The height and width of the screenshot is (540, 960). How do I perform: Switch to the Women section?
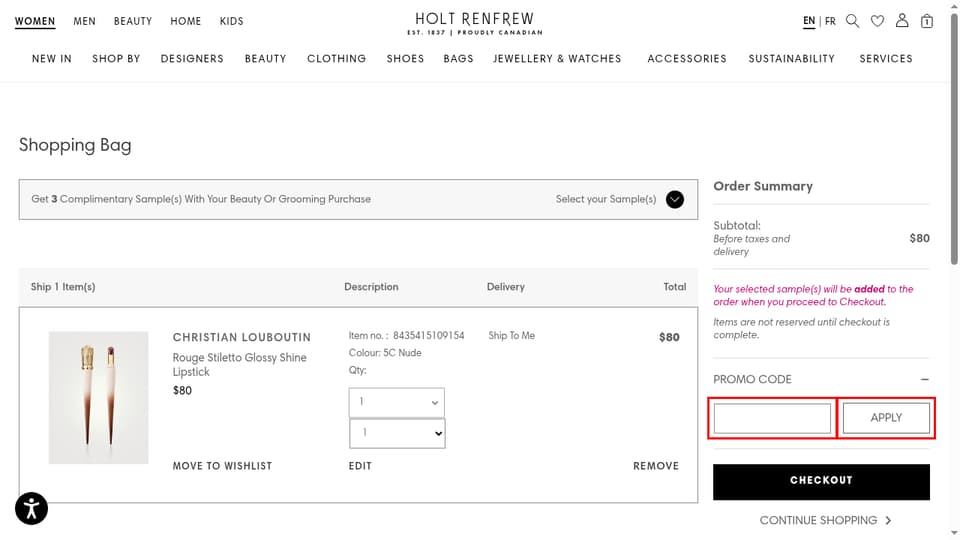coord(35,21)
